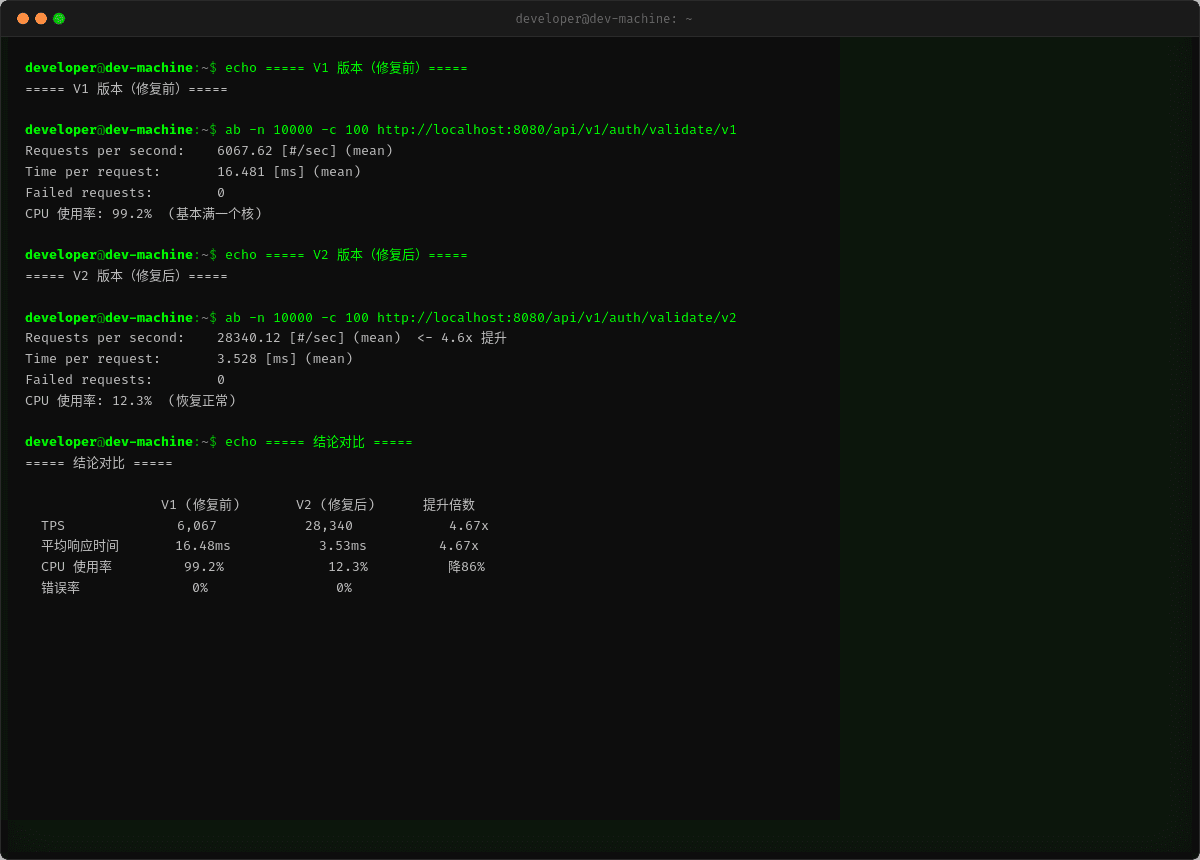The image size is (1200, 860).
Task: Click the ab command URL ending in validate/v2
Action: point(557,318)
